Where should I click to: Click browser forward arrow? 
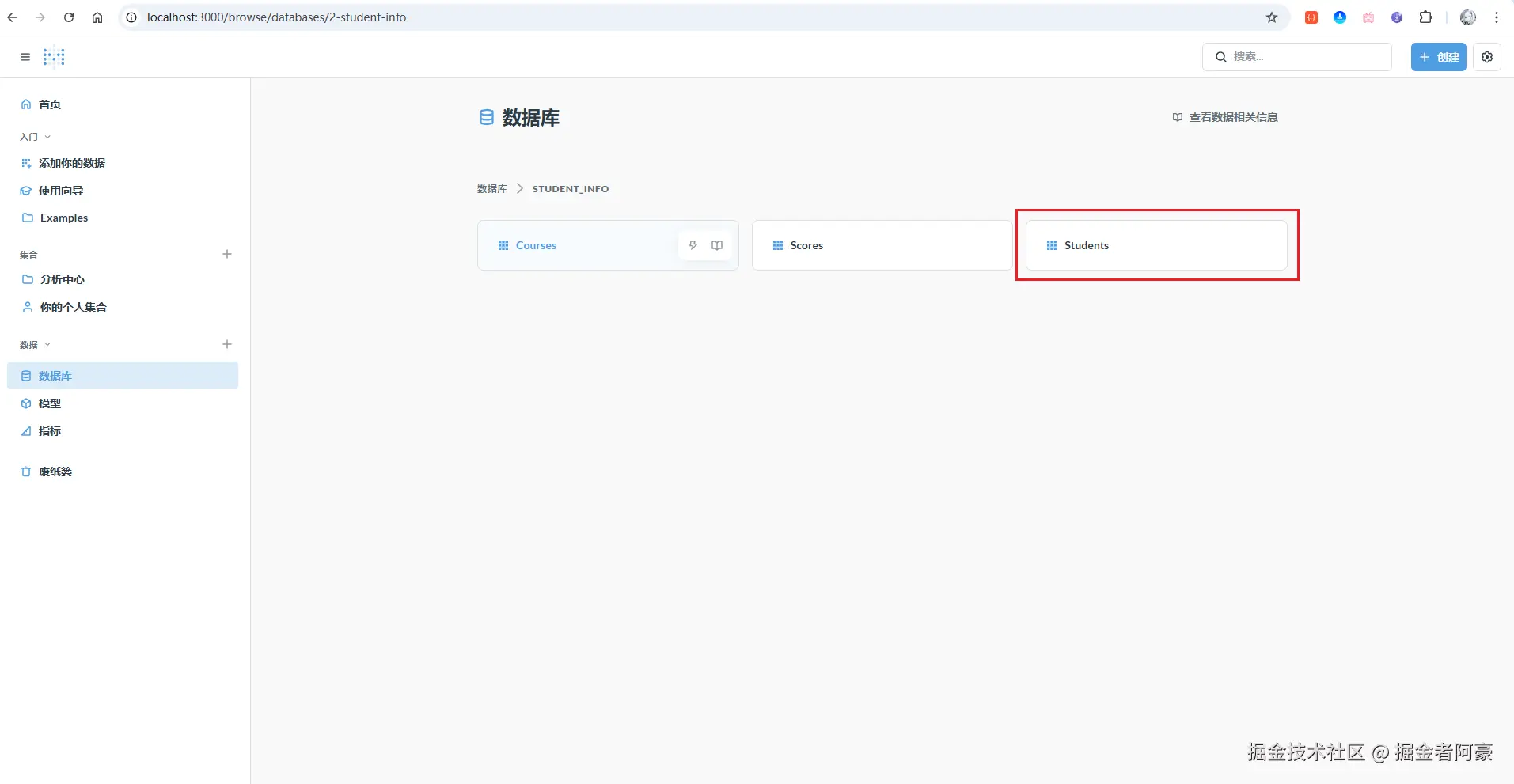pos(40,17)
